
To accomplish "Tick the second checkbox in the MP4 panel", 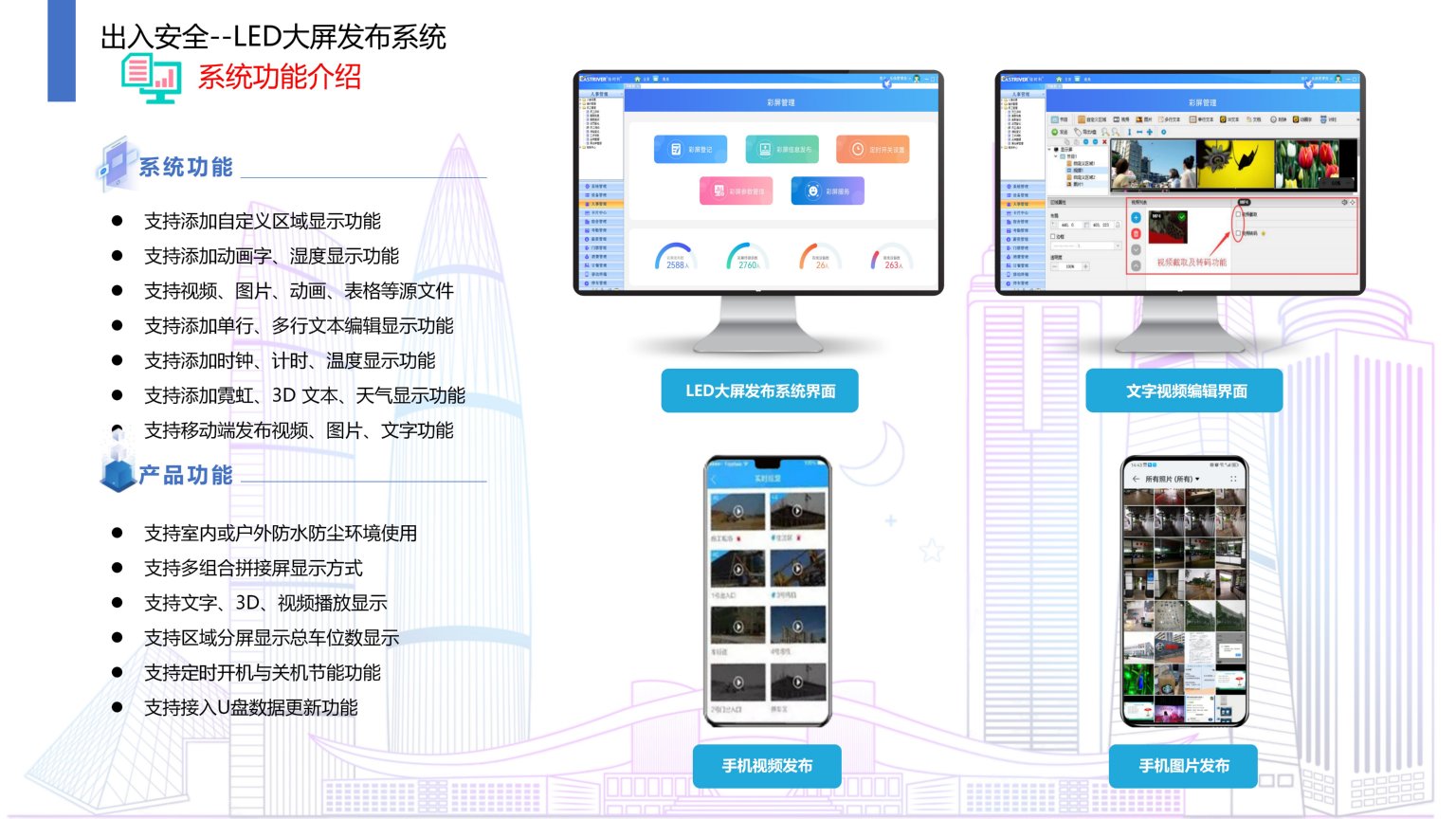I will click(1238, 233).
